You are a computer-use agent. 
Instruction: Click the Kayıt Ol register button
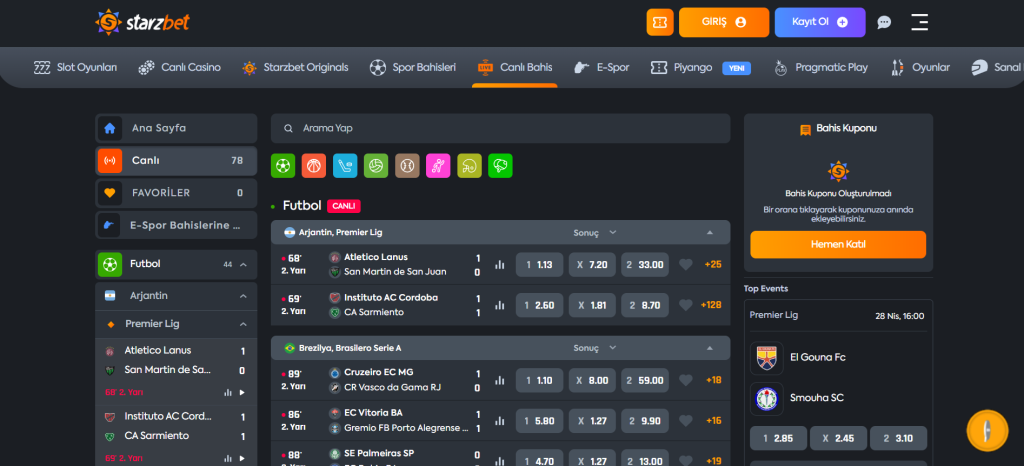(x=820, y=22)
